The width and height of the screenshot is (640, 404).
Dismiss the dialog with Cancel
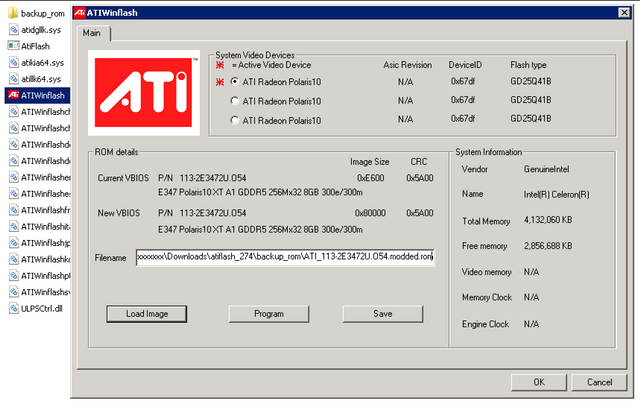[599, 382]
